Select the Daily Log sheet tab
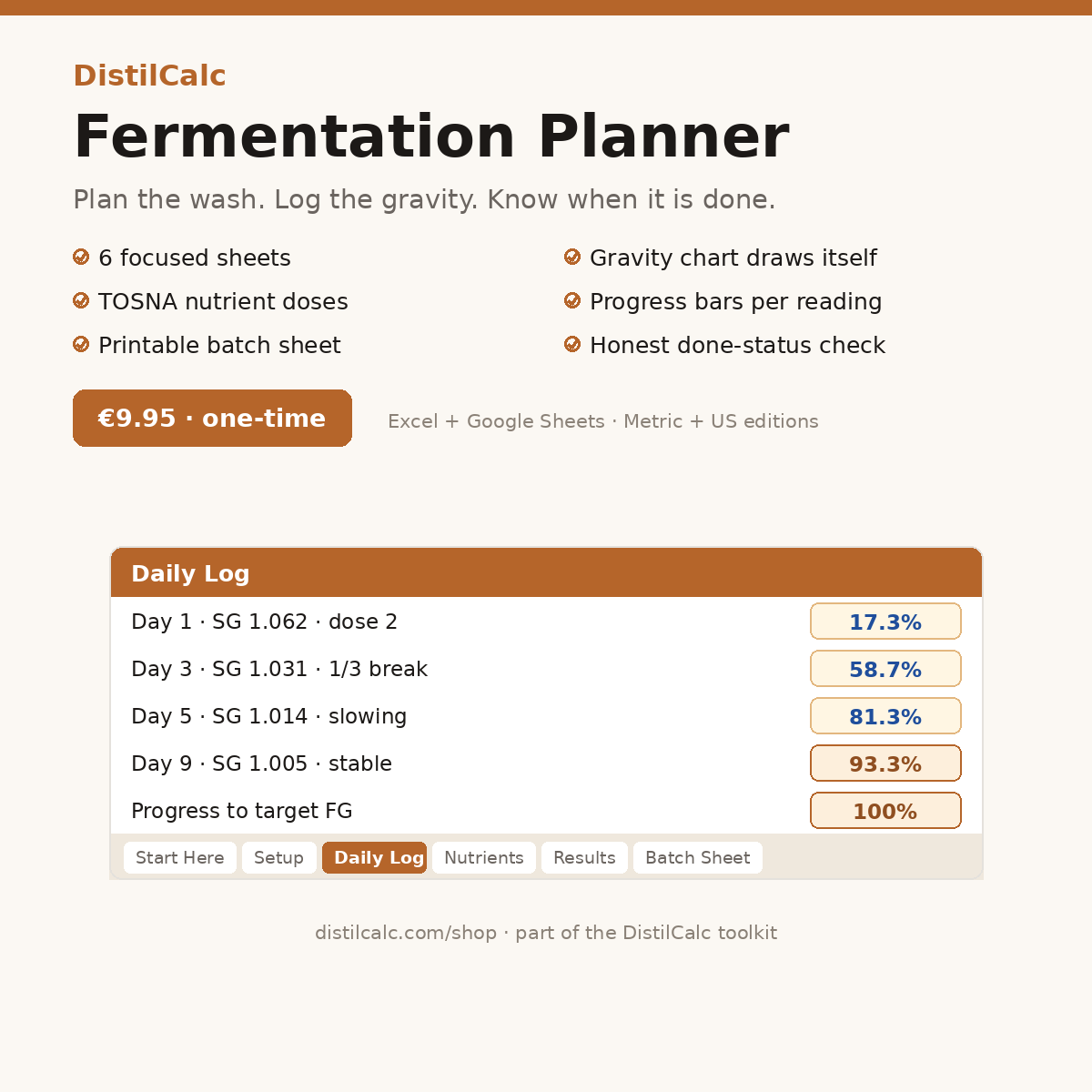1092x1092 pixels. pos(374,858)
